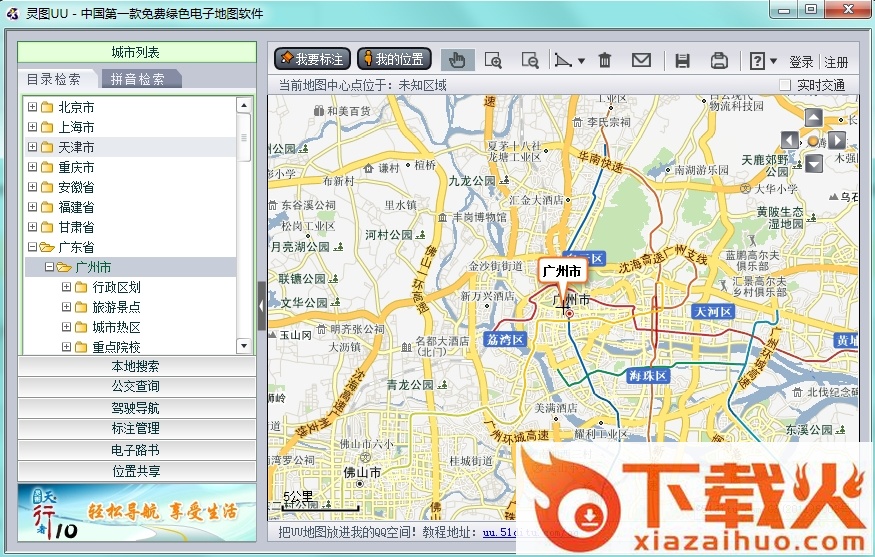The height and width of the screenshot is (557, 875).
Task: Expand the 甘肃省 tree node
Action: click(x=32, y=227)
